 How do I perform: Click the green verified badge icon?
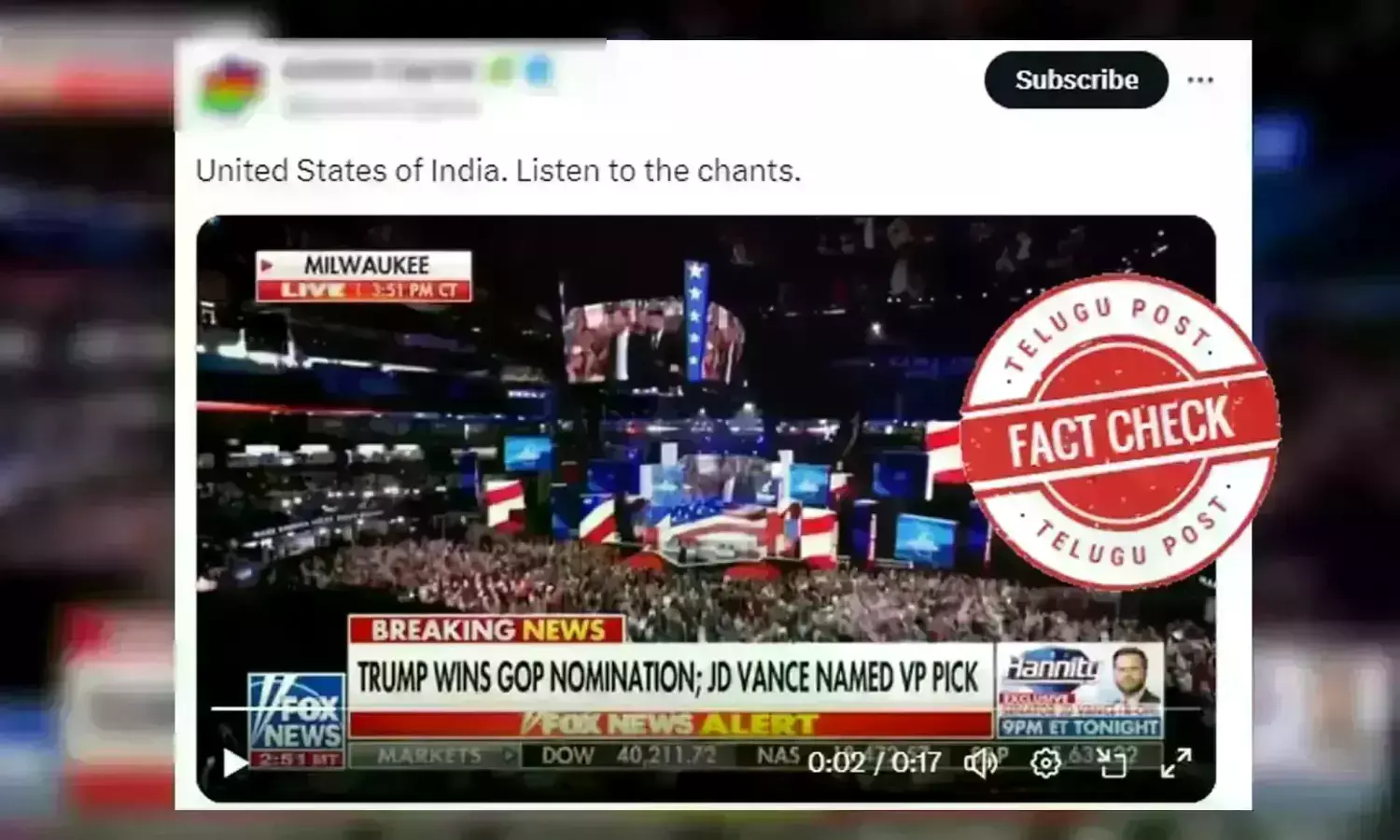[502, 71]
